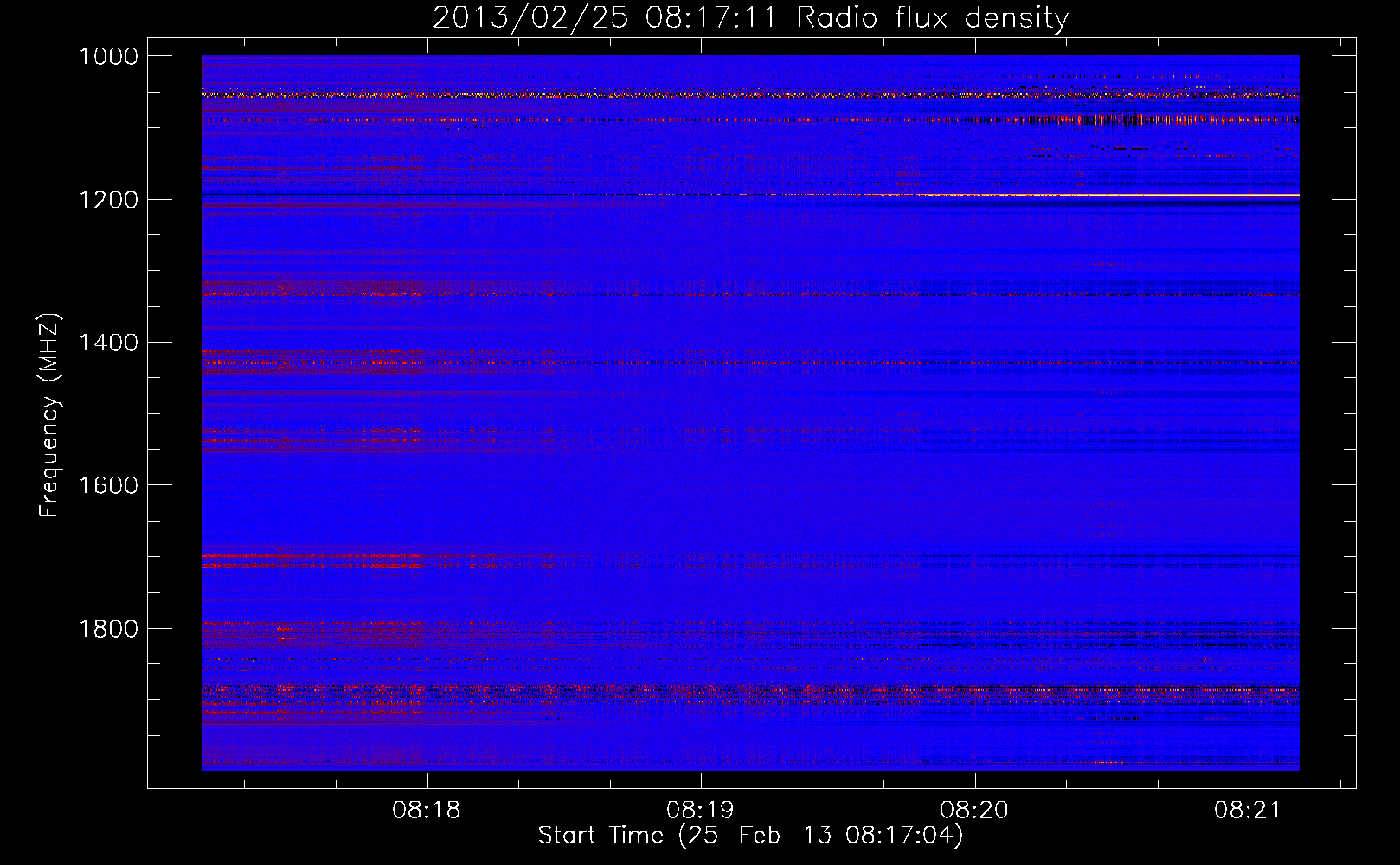
Task: Click the 'Frequency (MHZ)' axis label
Action: coord(49,415)
